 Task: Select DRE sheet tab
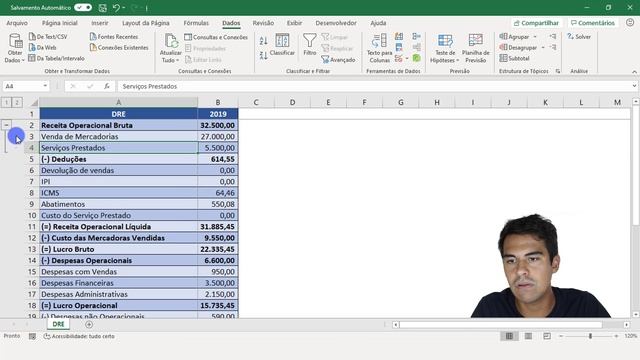[x=58, y=324]
